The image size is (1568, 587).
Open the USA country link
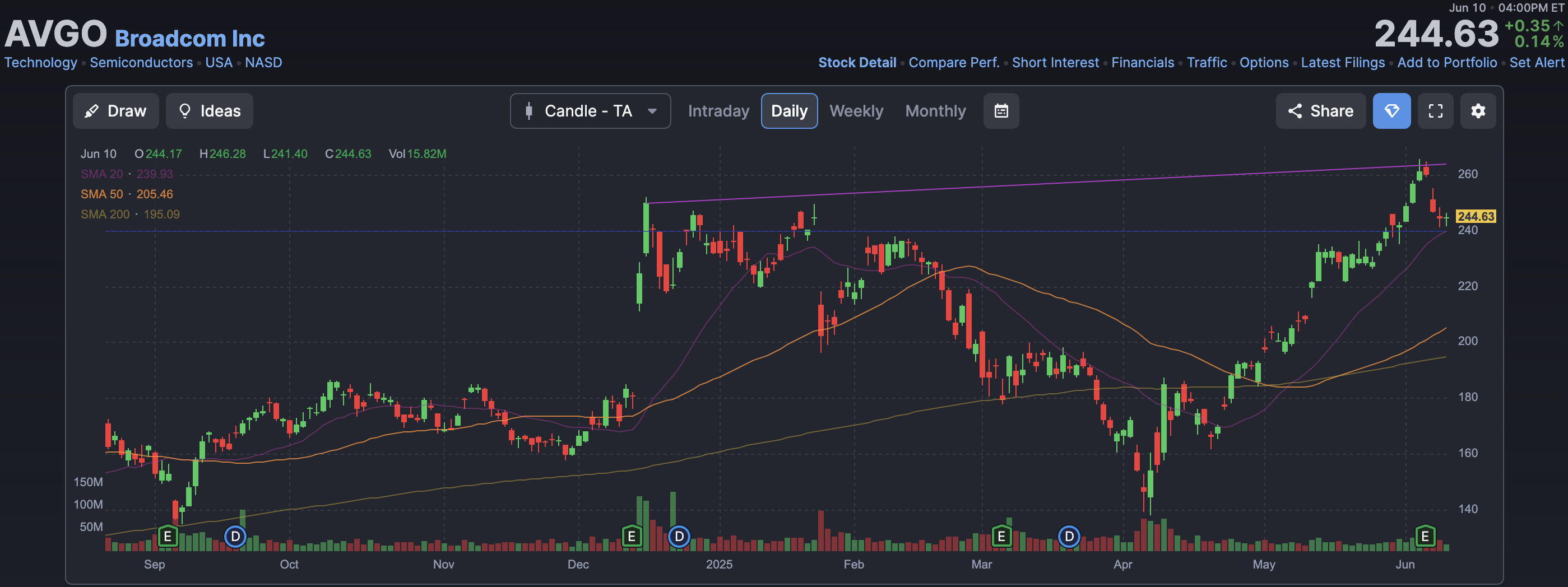[219, 63]
